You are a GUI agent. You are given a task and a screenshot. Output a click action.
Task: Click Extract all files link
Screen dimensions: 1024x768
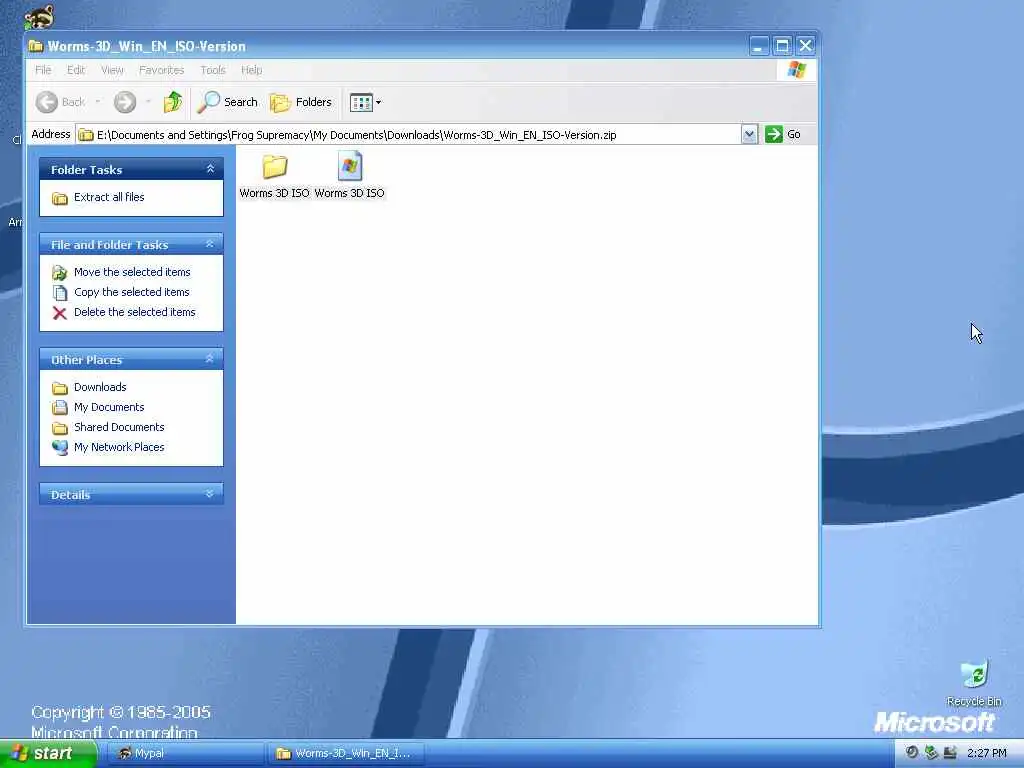[x=109, y=197]
